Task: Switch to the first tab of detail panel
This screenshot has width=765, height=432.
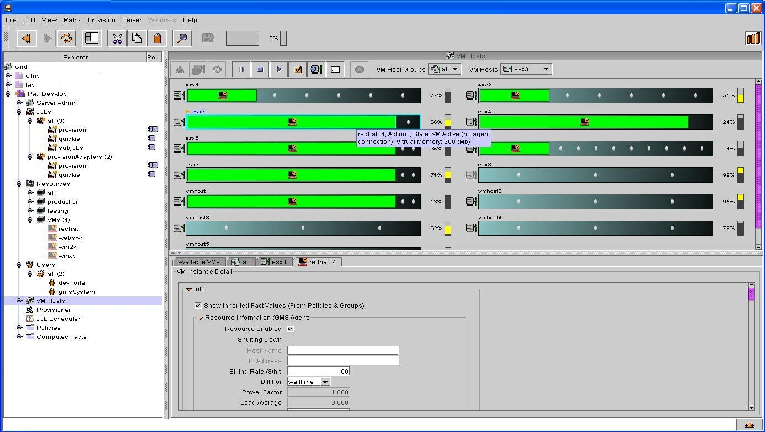Action: 199,262
